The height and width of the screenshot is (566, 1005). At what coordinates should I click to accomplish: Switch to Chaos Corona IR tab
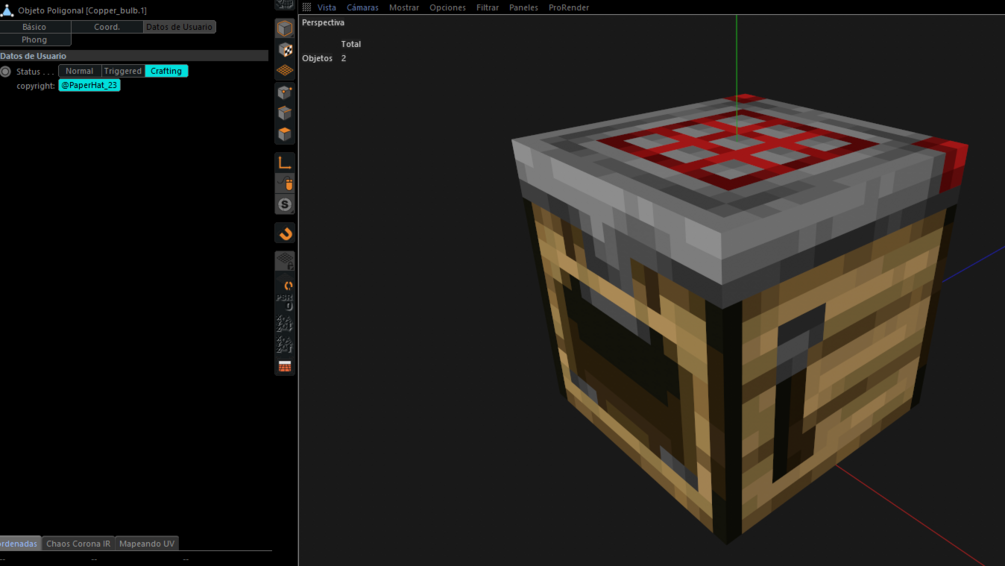[78, 544]
